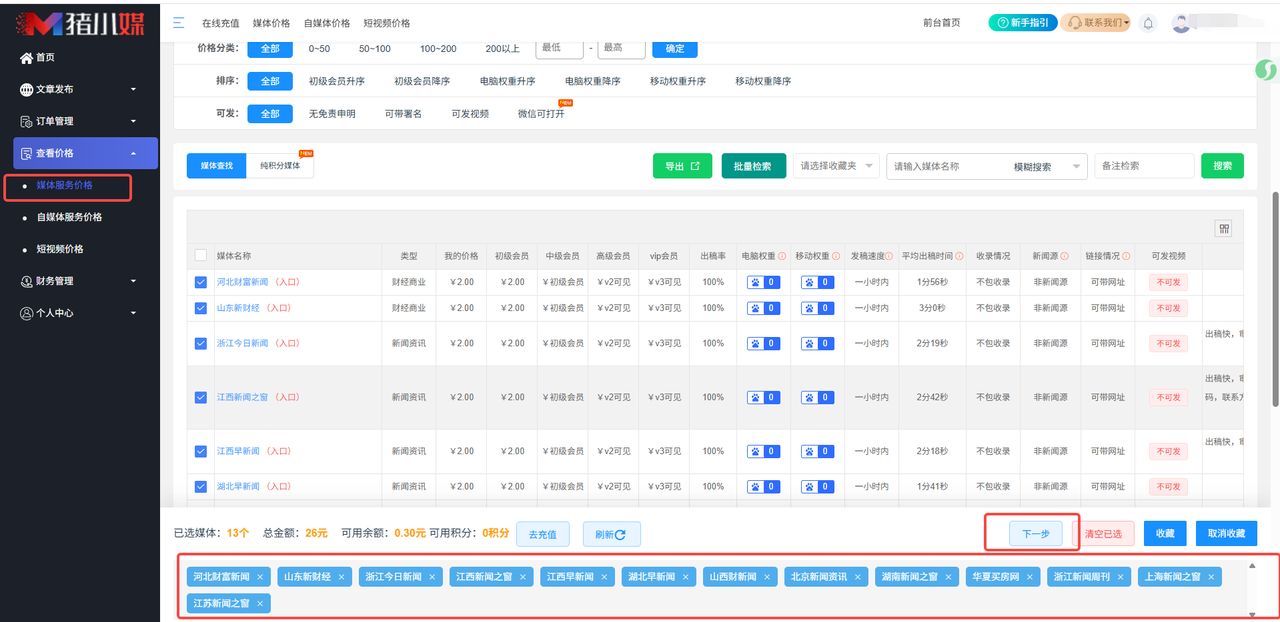This screenshot has width=1280, height=622.
Task: Toggle the select-all checkbox in table header
Action: tap(201, 255)
